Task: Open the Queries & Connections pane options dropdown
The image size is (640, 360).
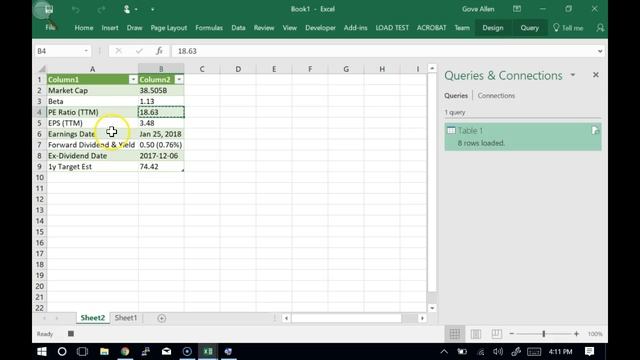Action: pyautogui.click(x=573, y=75)
